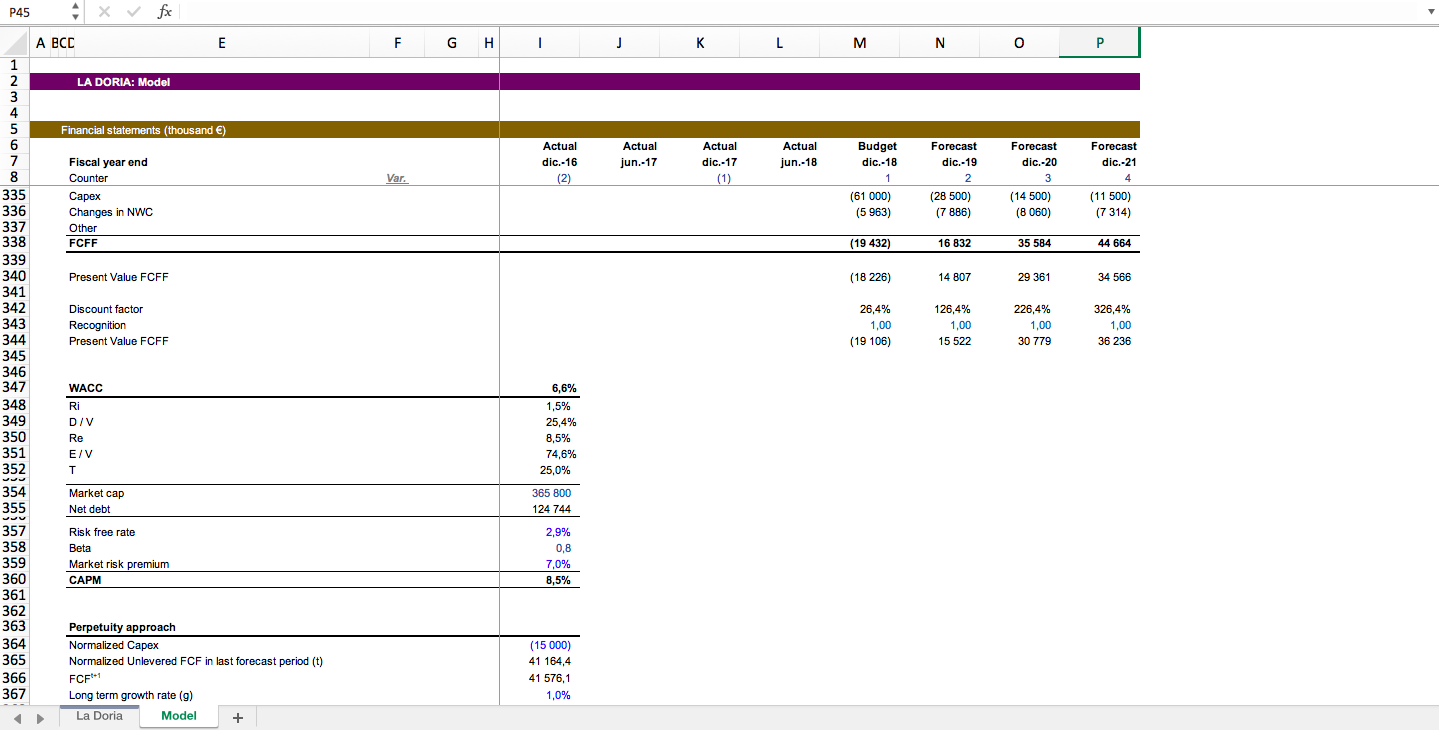The width and height of the screenshot is (1439, 730).
Task: Go to previous sheet with left arrow
Action: (x=18, y=717)
